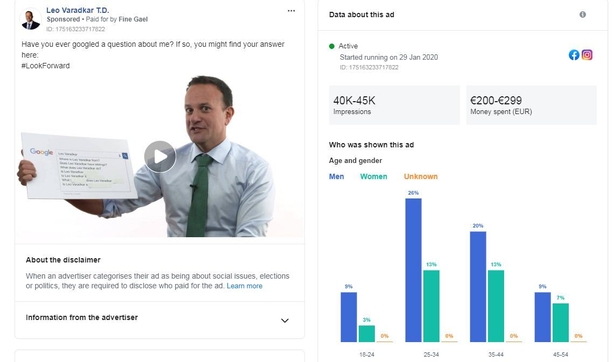614x362 pixels.
Task: Click Leo Varadkar's profile picture
Action: click(x=31, y=19)
